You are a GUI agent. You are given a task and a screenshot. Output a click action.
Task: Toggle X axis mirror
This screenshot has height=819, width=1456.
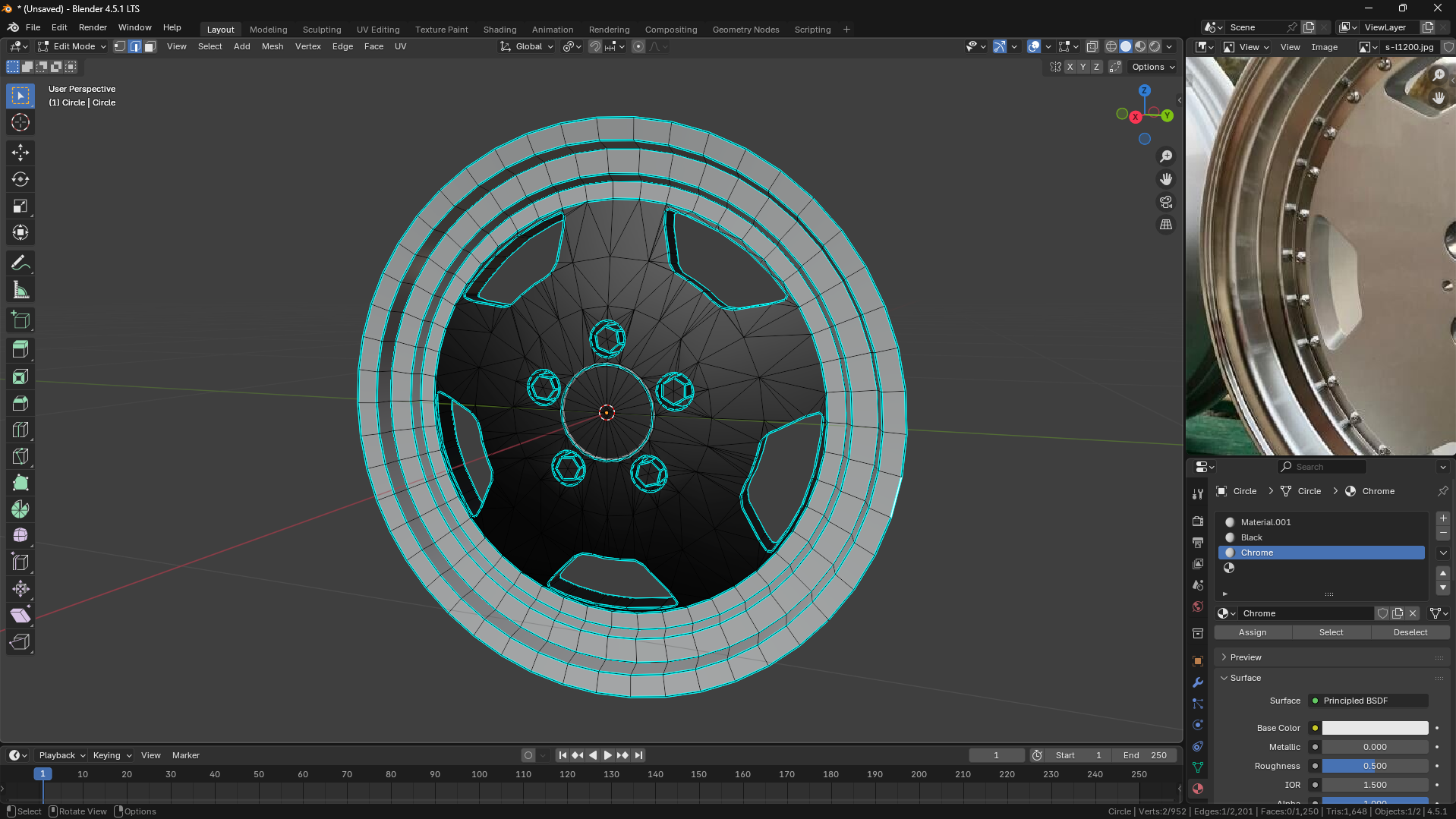1070,67
